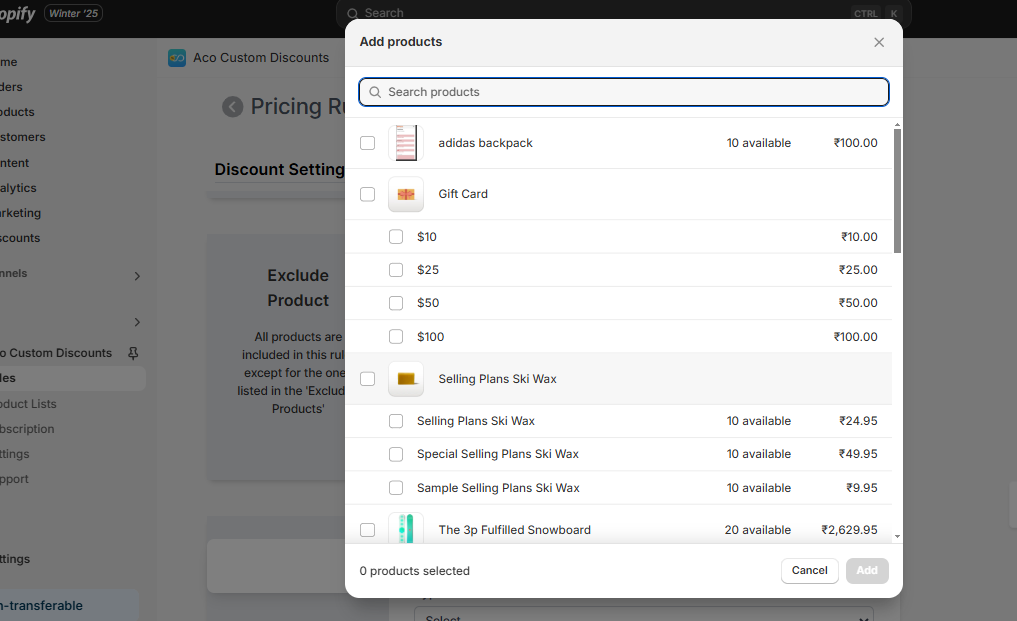
Task: Click the back arrow next to Pricing Rules
Action: coord(233,106)
